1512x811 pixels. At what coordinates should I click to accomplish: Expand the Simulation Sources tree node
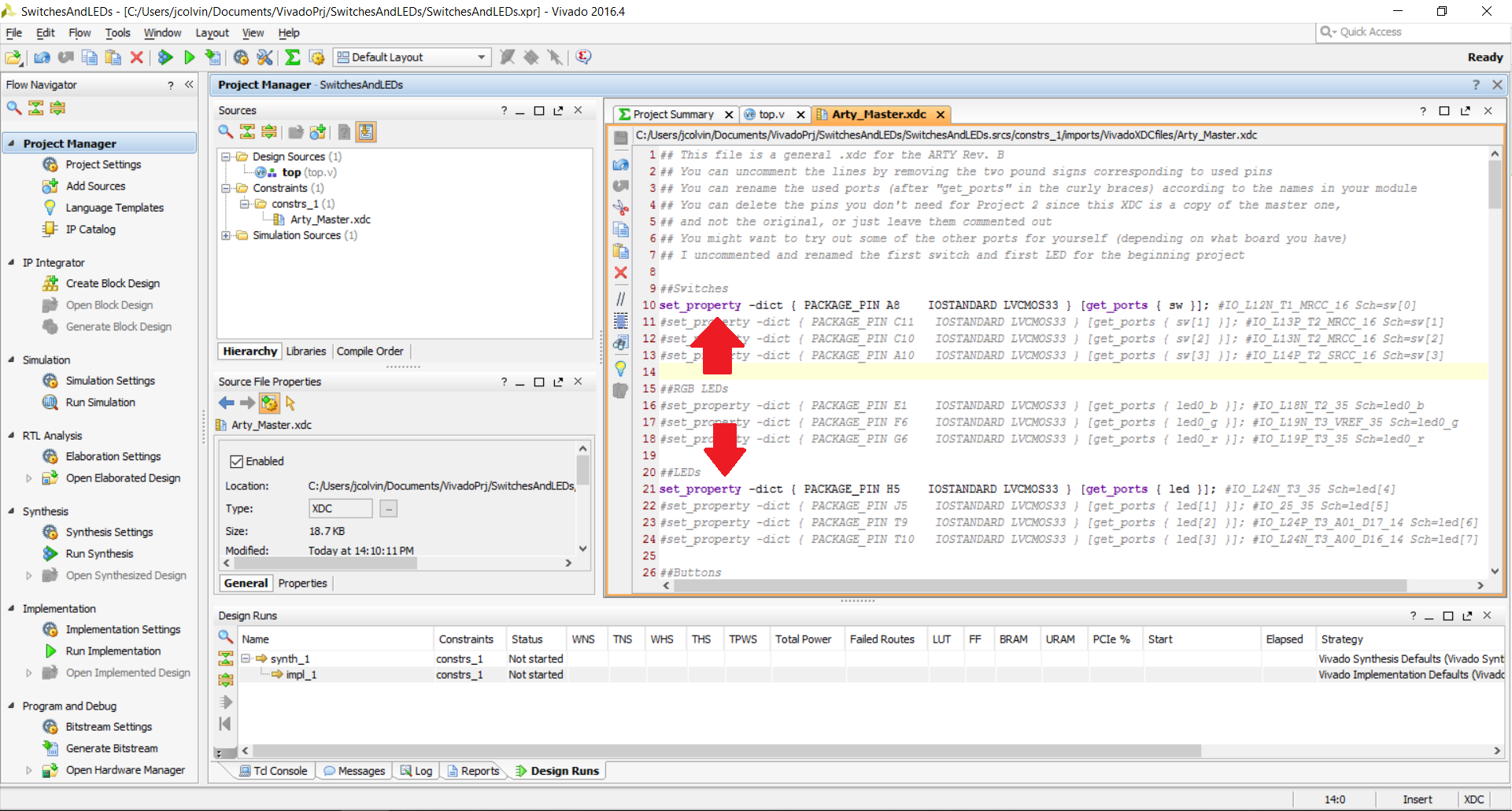click(x=226, y=235)
